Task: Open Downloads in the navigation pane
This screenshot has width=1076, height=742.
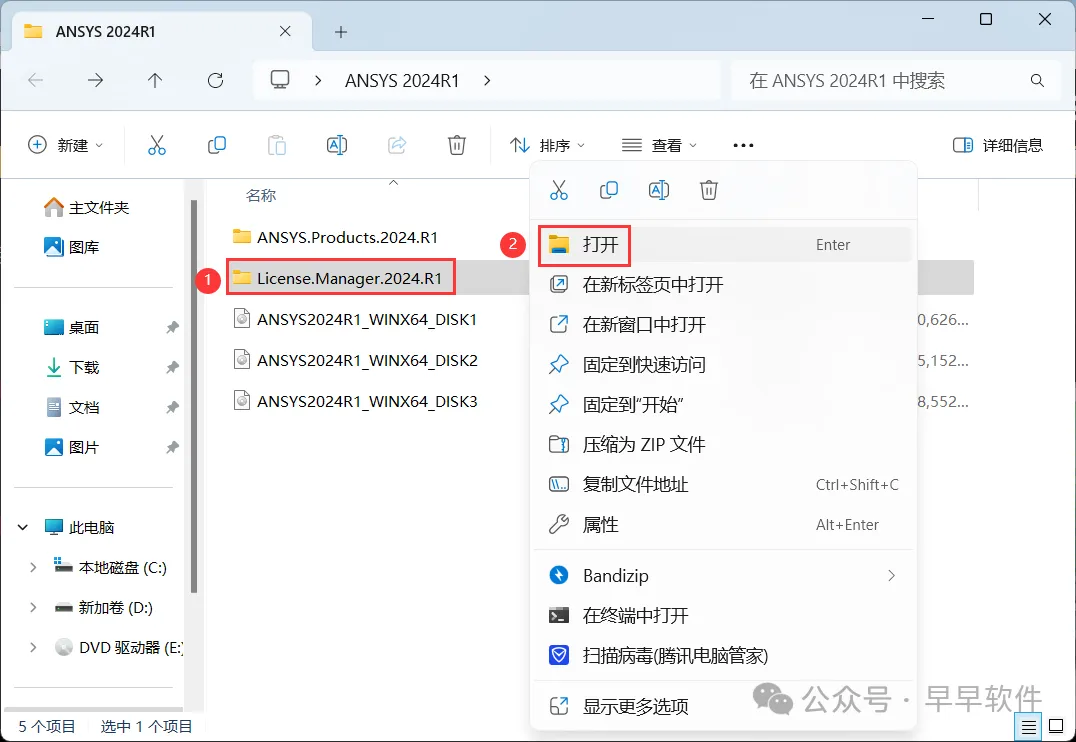Action: pos(71,367)
